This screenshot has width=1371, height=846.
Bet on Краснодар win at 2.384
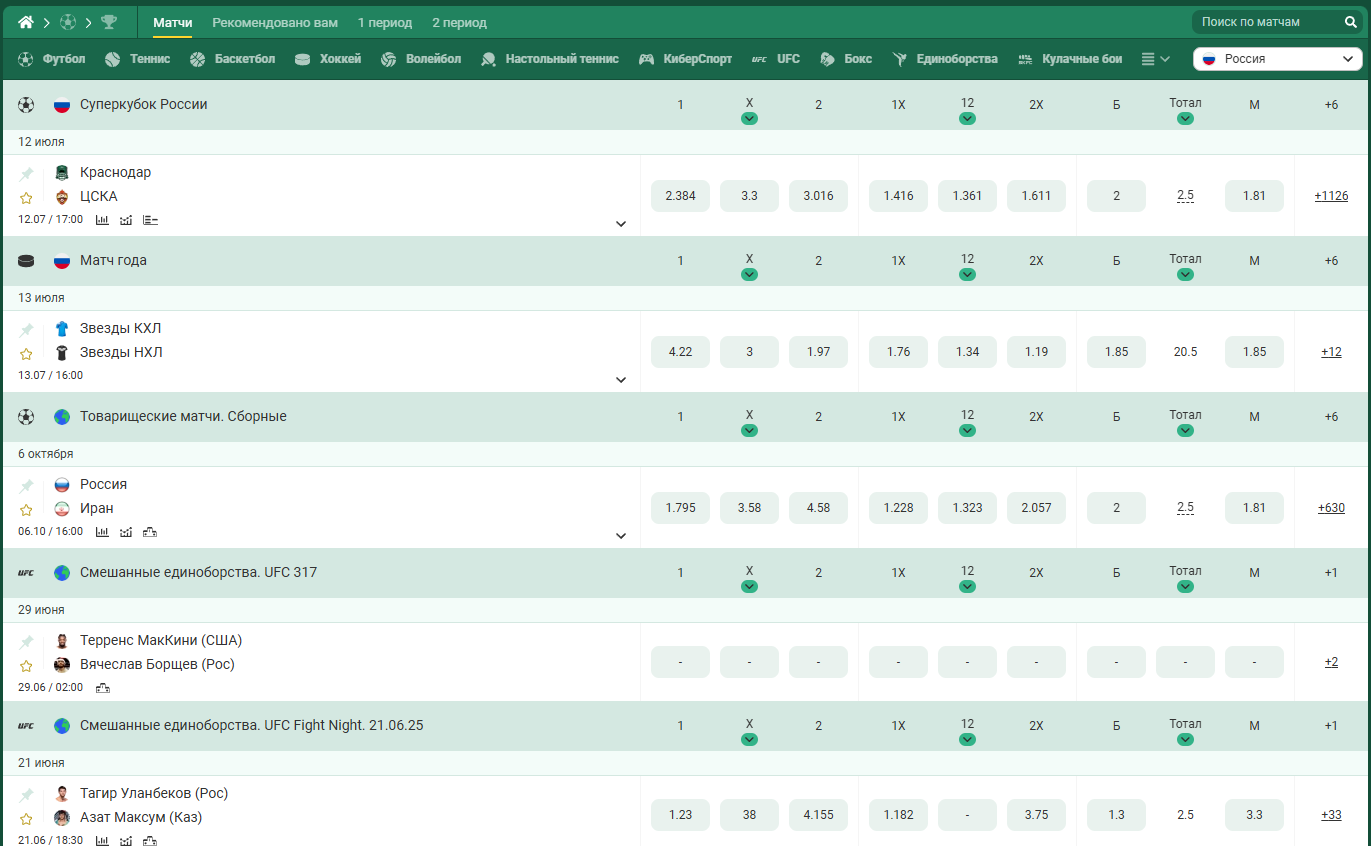pos(680,196)
